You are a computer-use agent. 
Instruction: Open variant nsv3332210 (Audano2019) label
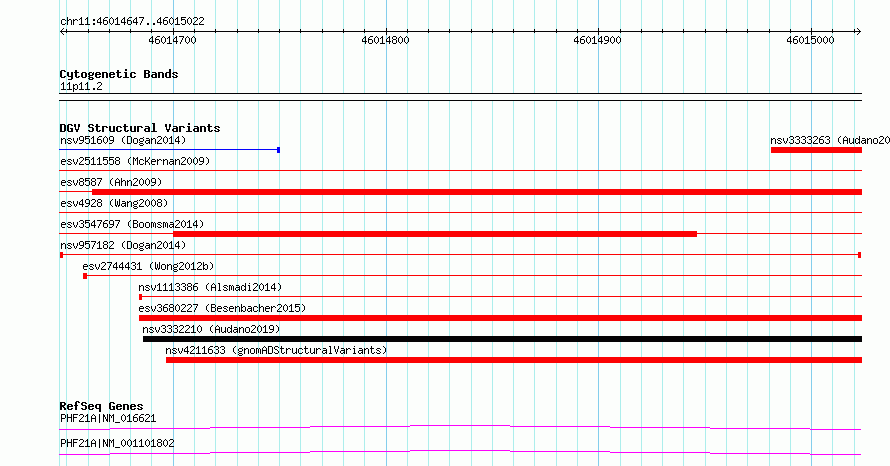coord(211,329)
